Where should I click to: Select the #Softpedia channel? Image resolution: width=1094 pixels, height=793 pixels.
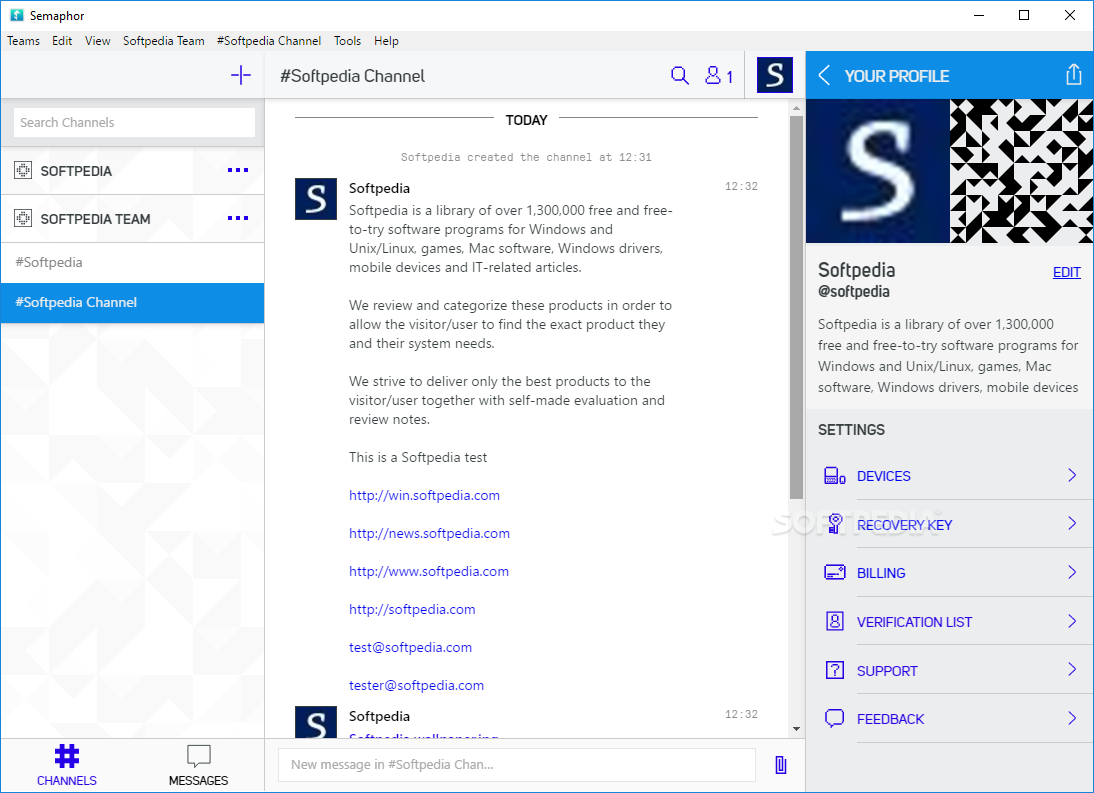click(x=133, y=263)
